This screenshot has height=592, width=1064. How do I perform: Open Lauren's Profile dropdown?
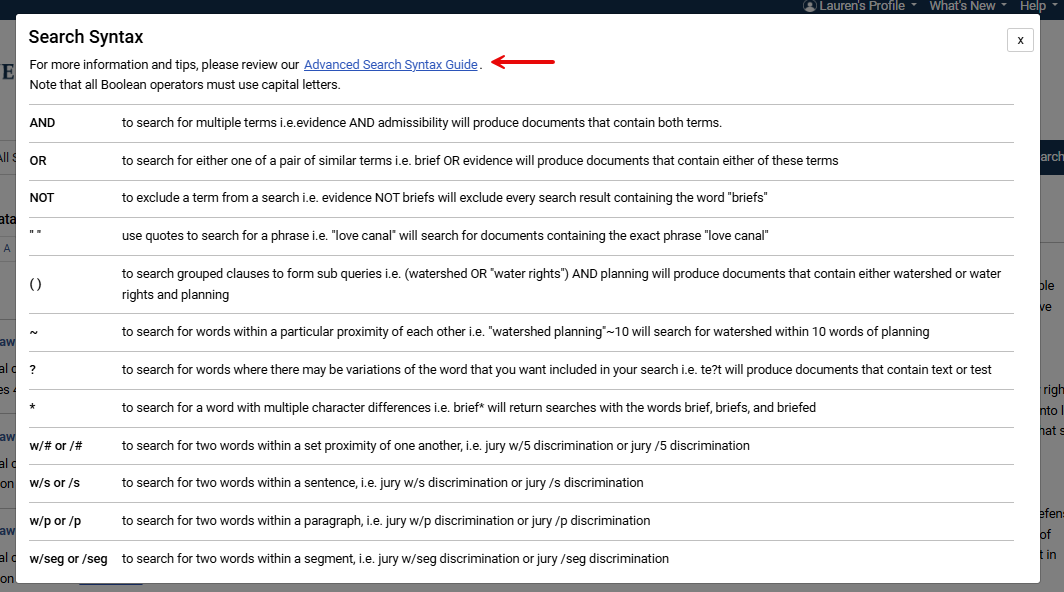click(860, 6)
